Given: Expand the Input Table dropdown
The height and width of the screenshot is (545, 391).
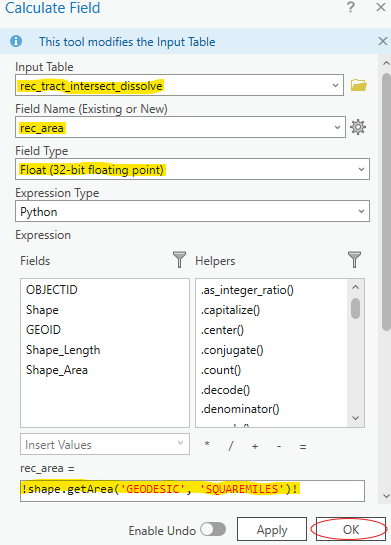Looking at the screenshot, I should click(x=335, y=85).
